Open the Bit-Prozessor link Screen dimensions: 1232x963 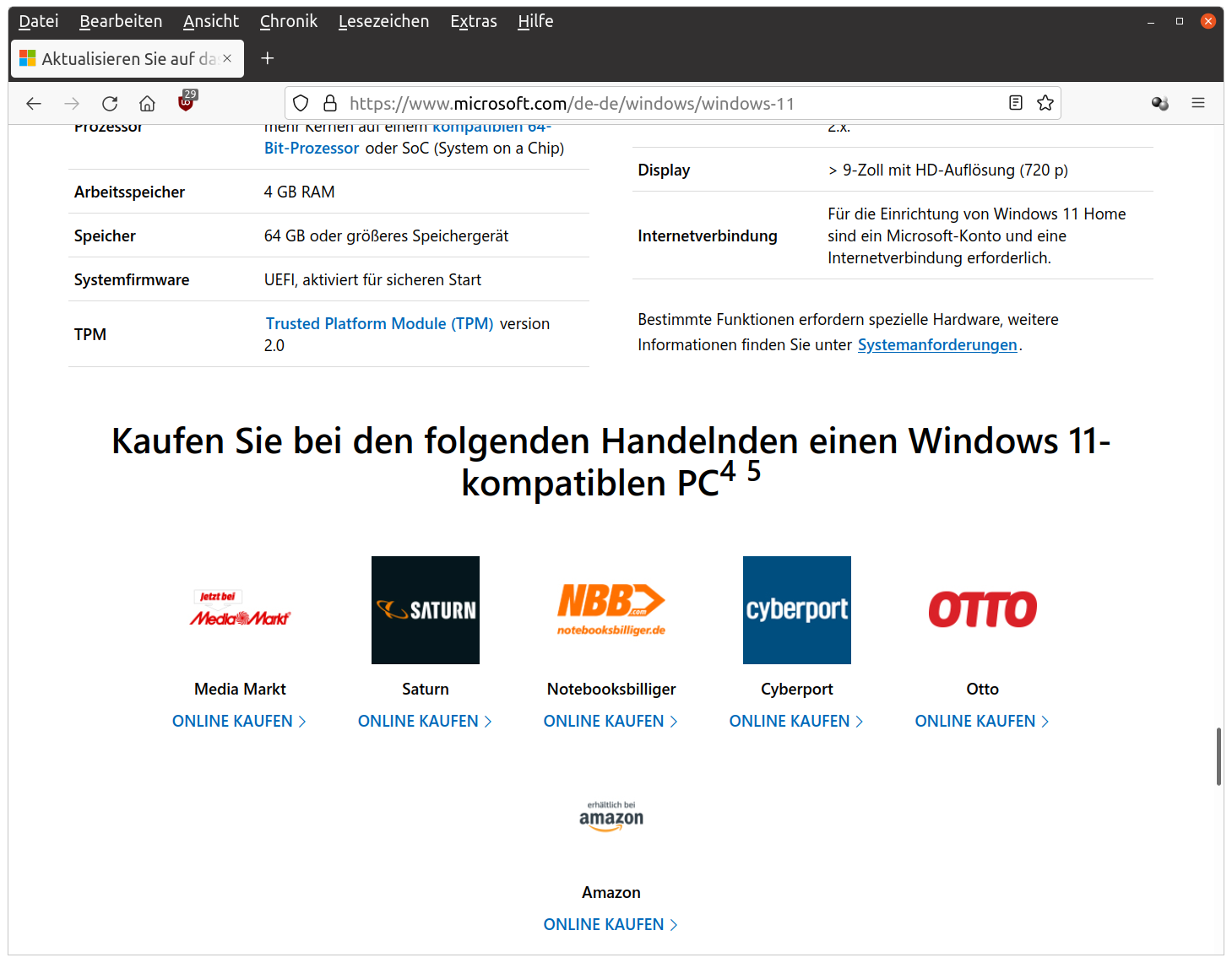(312, 148)
